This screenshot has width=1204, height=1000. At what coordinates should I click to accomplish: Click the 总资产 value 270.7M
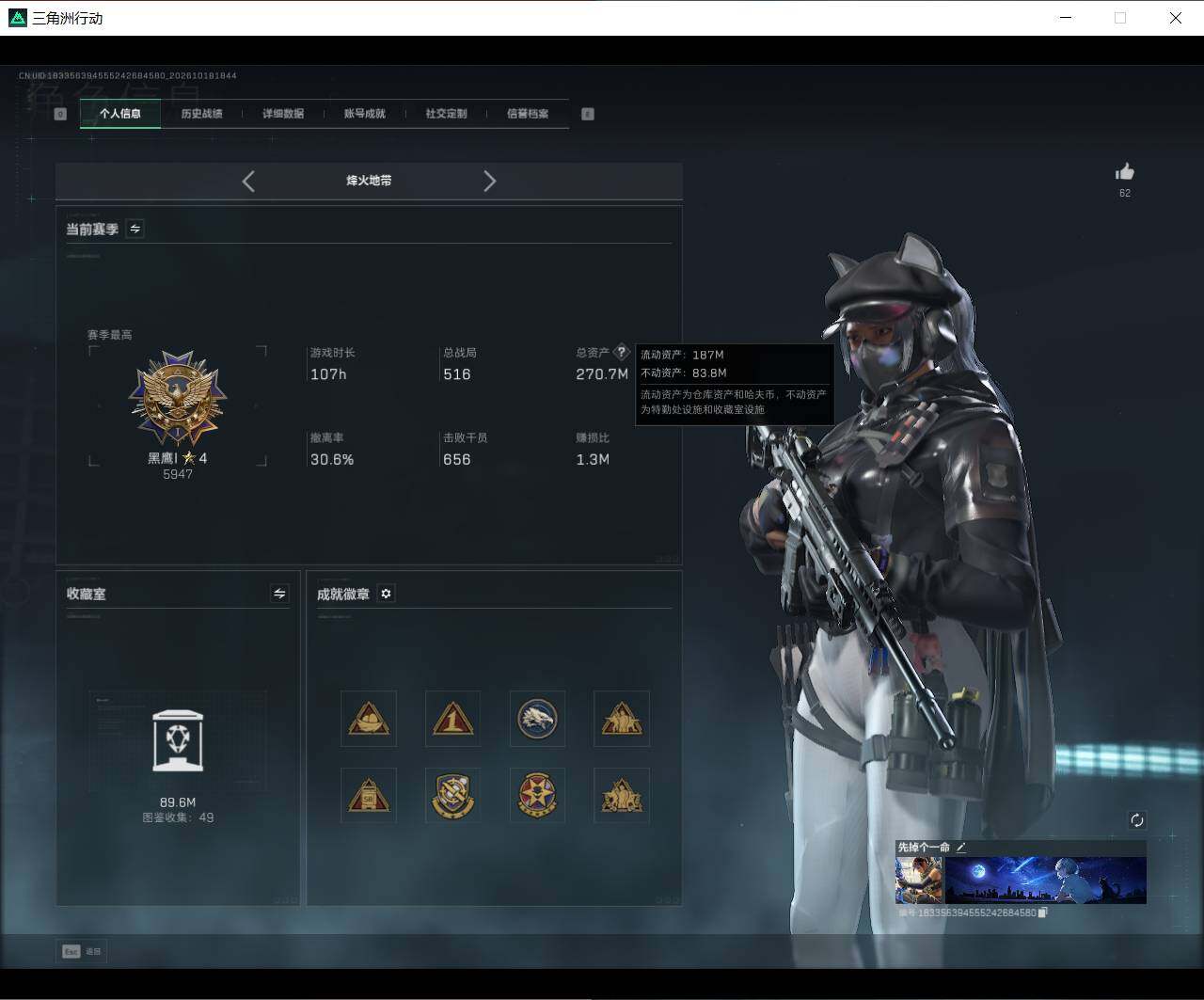click(x=602, y=374)
